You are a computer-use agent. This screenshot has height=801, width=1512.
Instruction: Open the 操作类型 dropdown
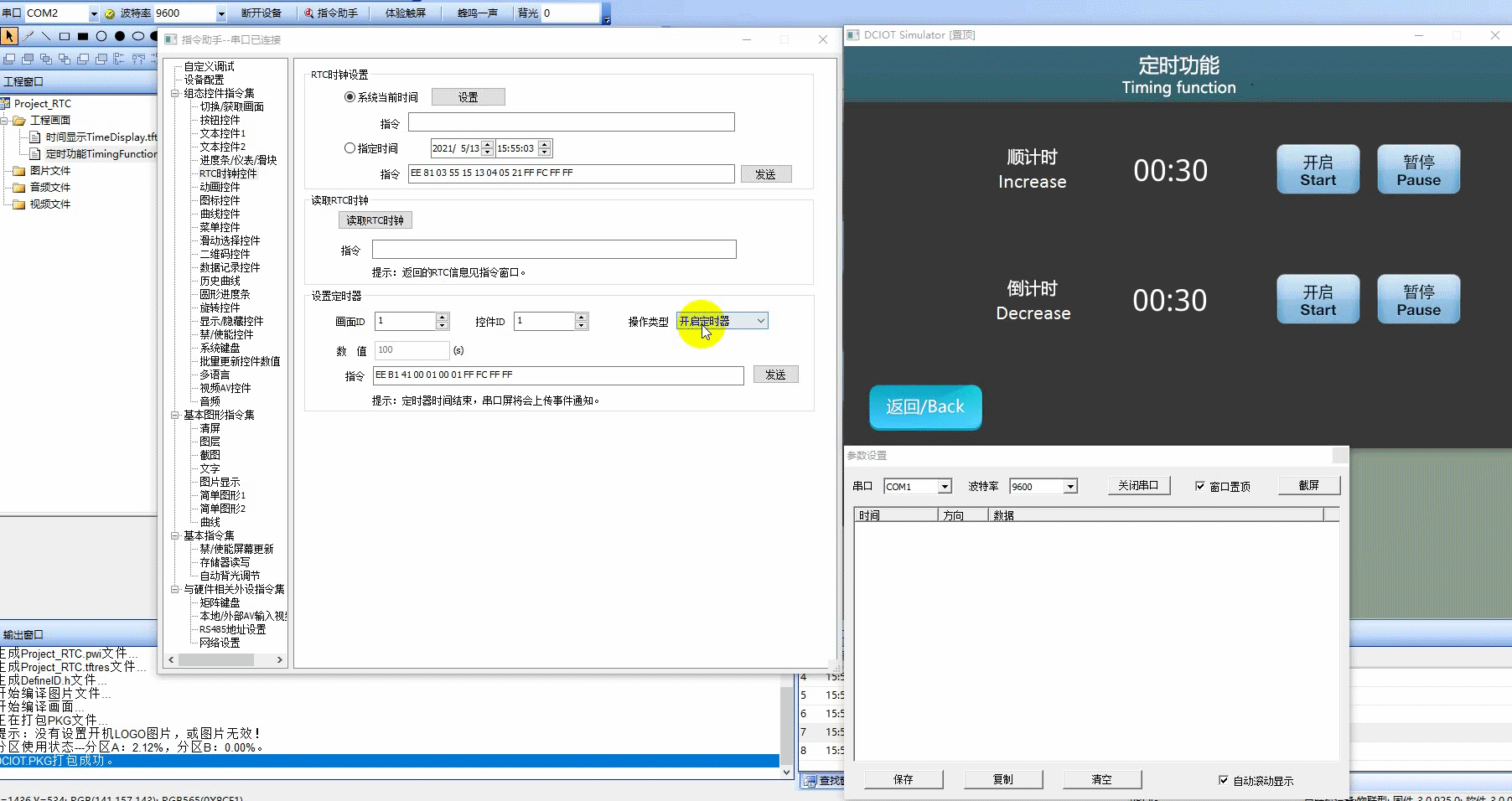(722, 321)
